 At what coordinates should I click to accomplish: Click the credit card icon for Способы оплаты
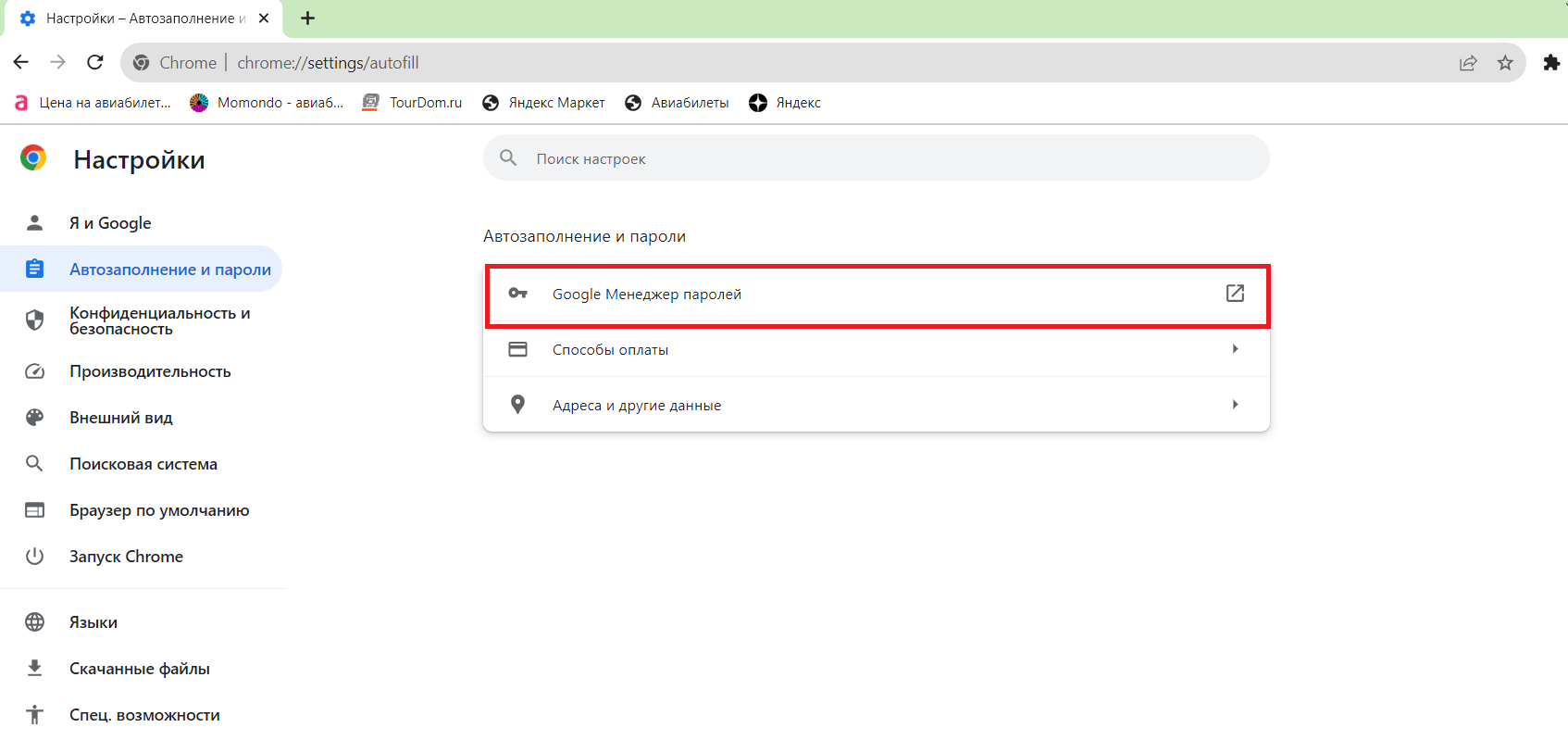(x=518, y=349)
